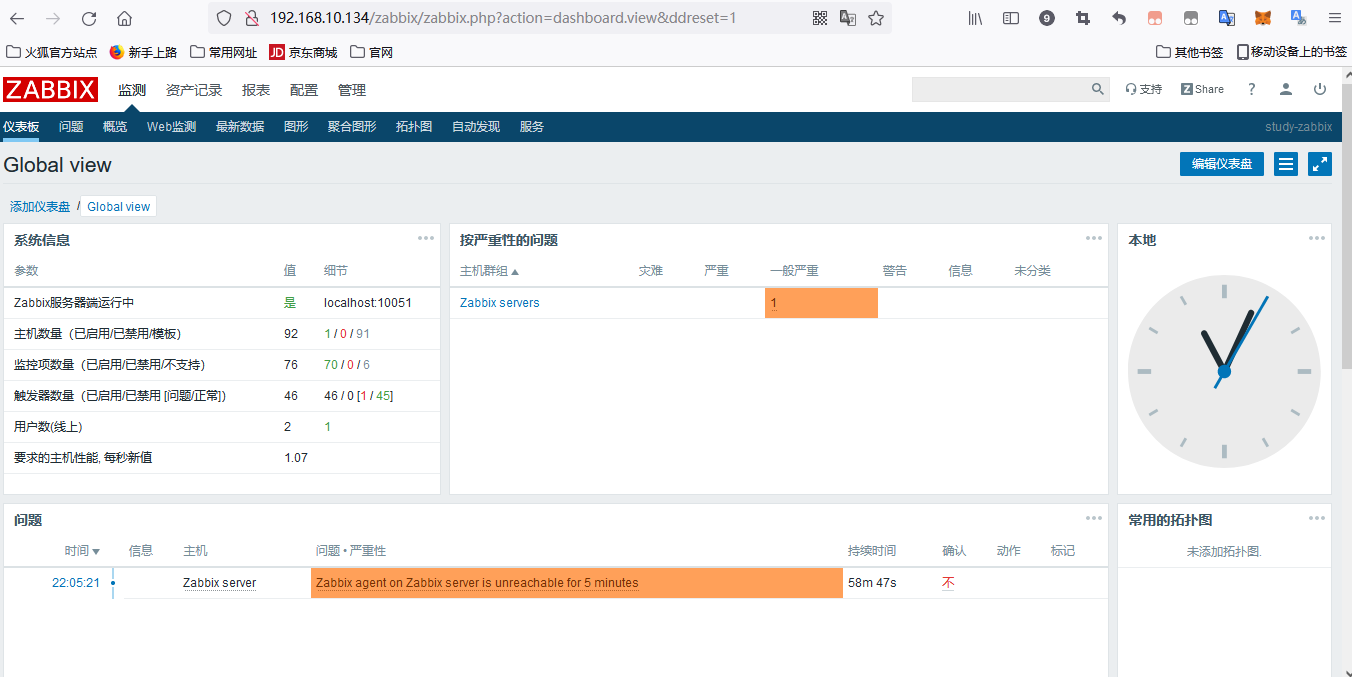Open the Zabbix Share link
Viewport: 1352px width, 677px height.
(x=1202, y=89)
